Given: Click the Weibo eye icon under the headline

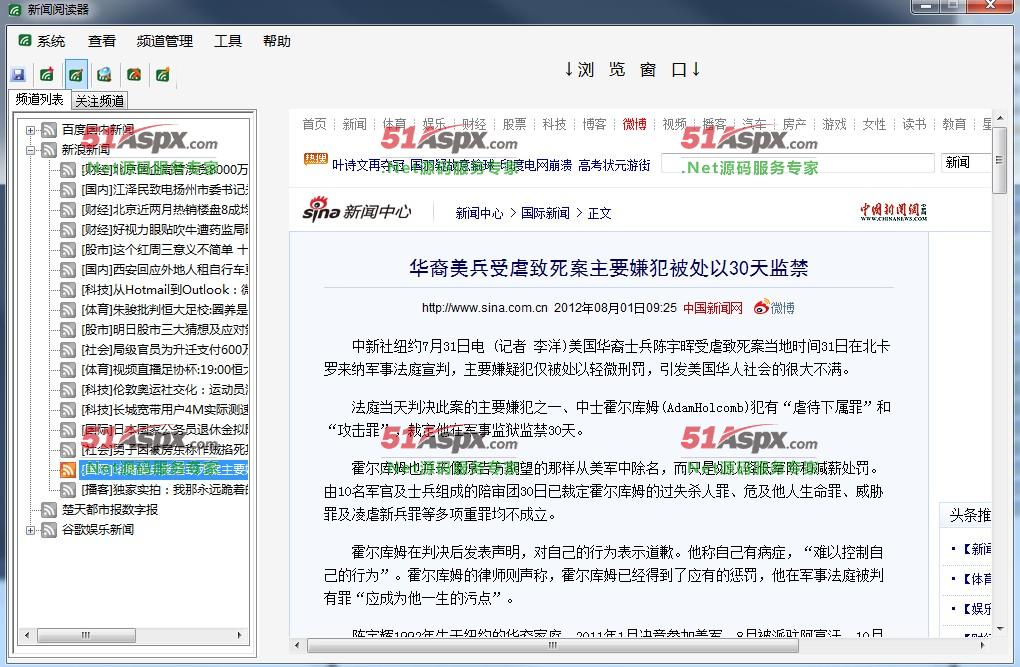Looking at the screenshot, I should [x=761, y=306].
